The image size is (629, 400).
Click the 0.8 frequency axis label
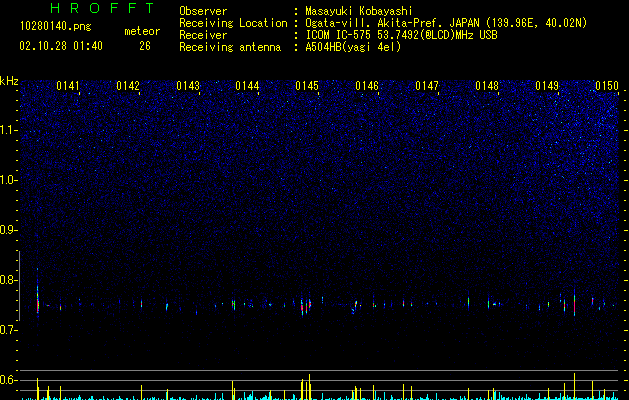tap(8, 280)
